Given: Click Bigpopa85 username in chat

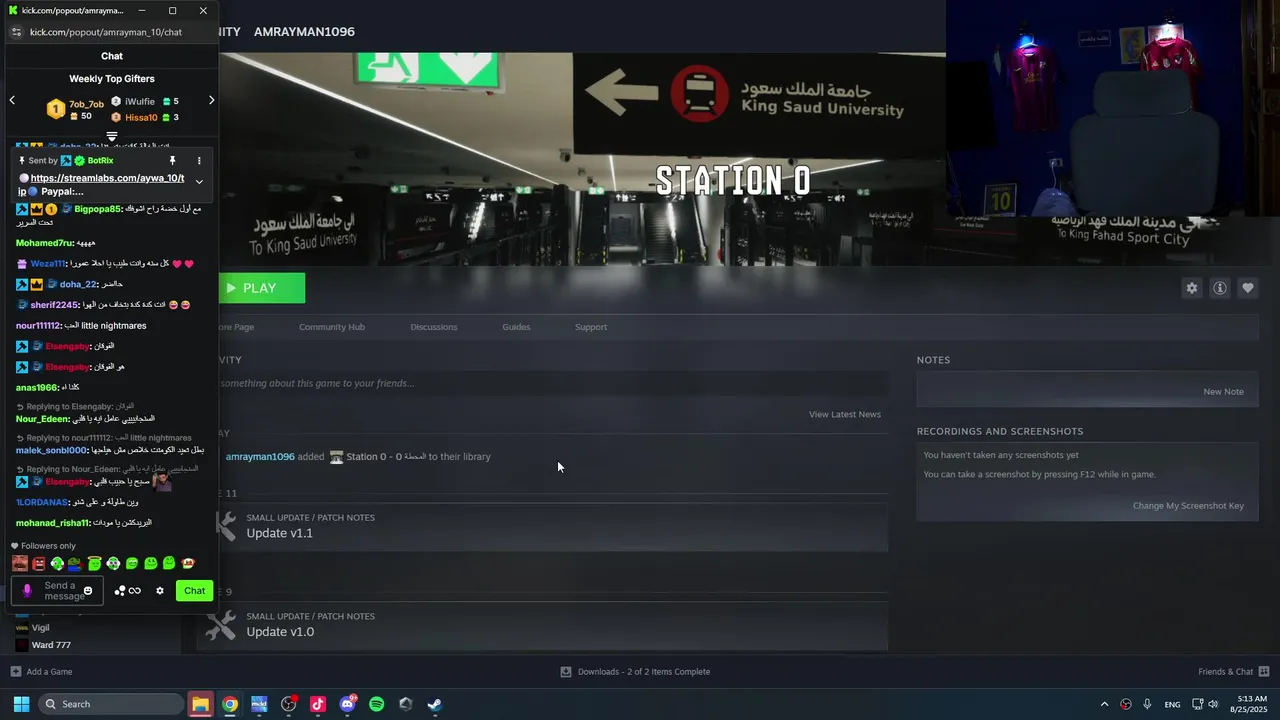Looking at the screenshot, I should tap(97, 209).
